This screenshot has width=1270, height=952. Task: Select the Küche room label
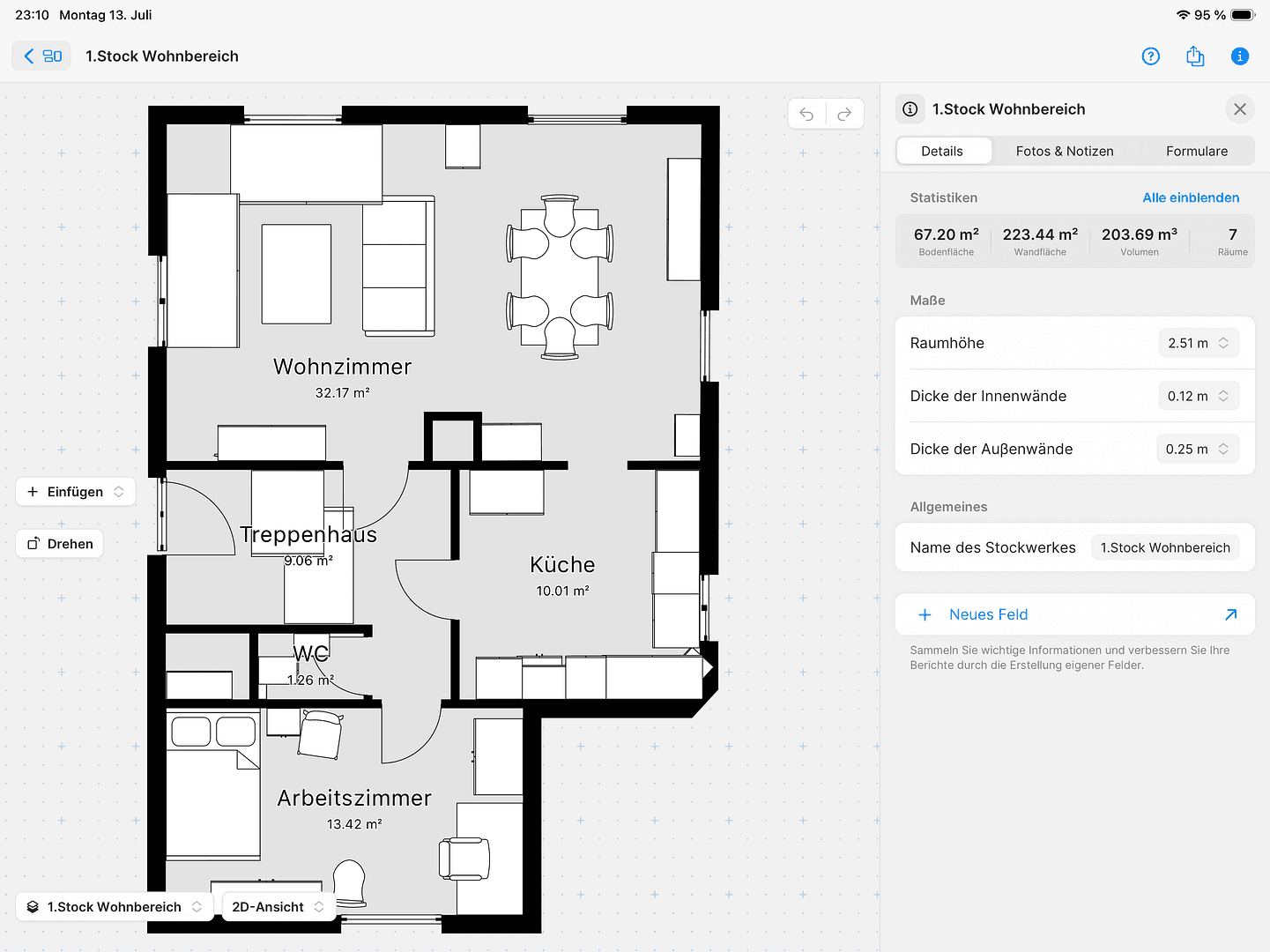tap(562, 565)
